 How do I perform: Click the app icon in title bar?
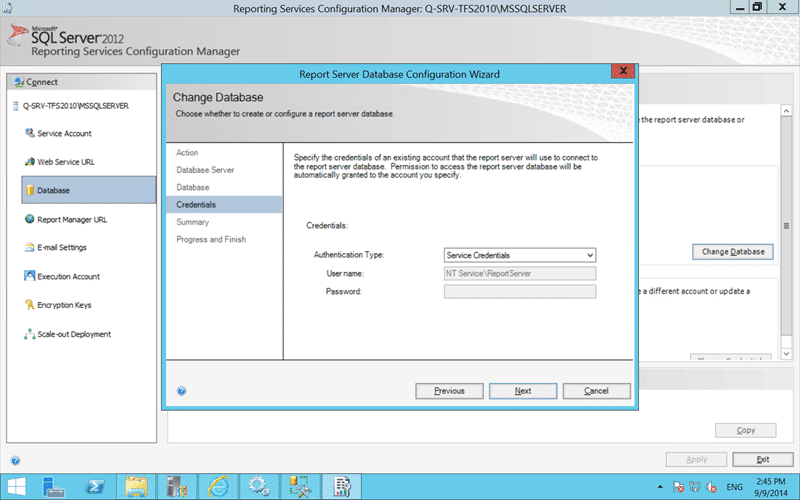tap(8, 8)
